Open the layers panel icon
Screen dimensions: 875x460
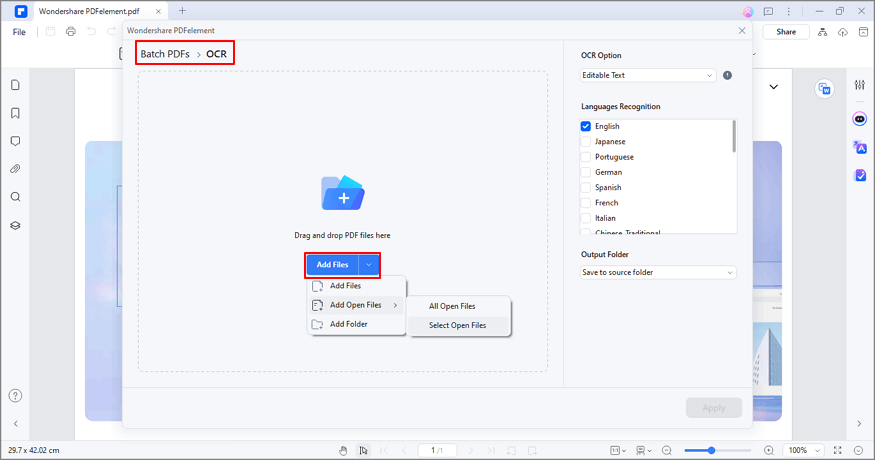16,226
